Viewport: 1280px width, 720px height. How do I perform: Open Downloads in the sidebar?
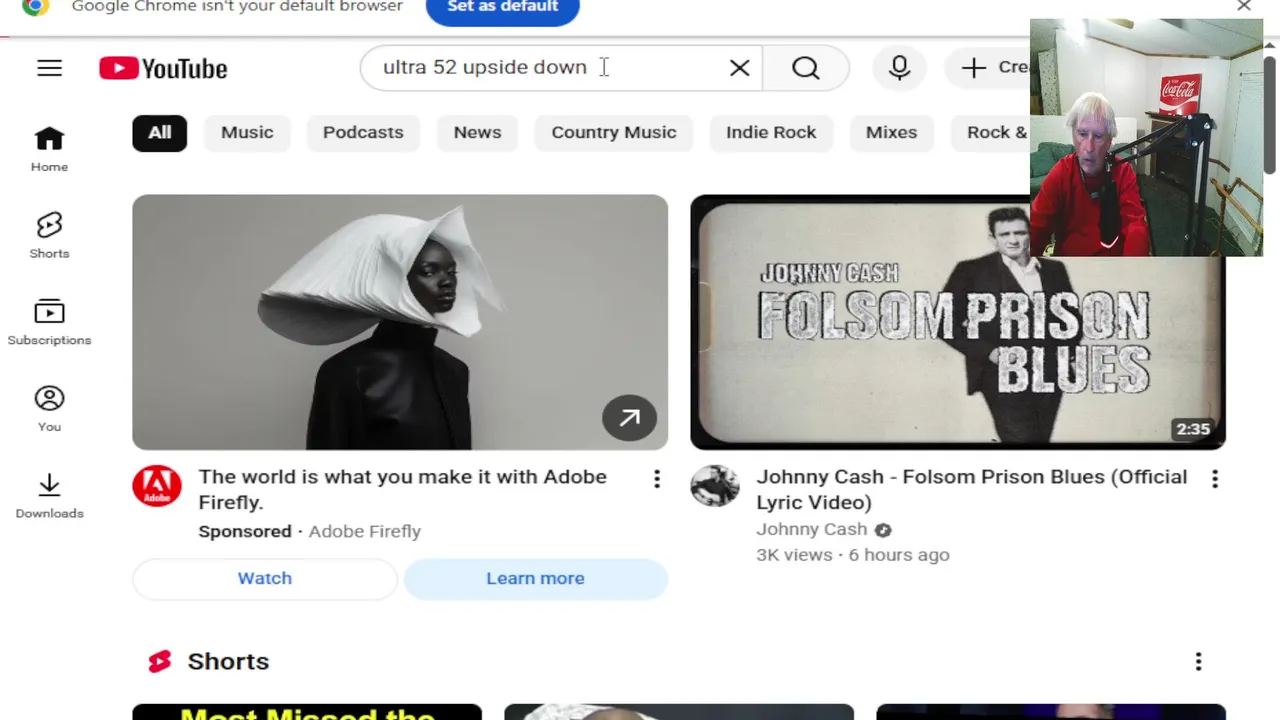[x=49, y=496]
